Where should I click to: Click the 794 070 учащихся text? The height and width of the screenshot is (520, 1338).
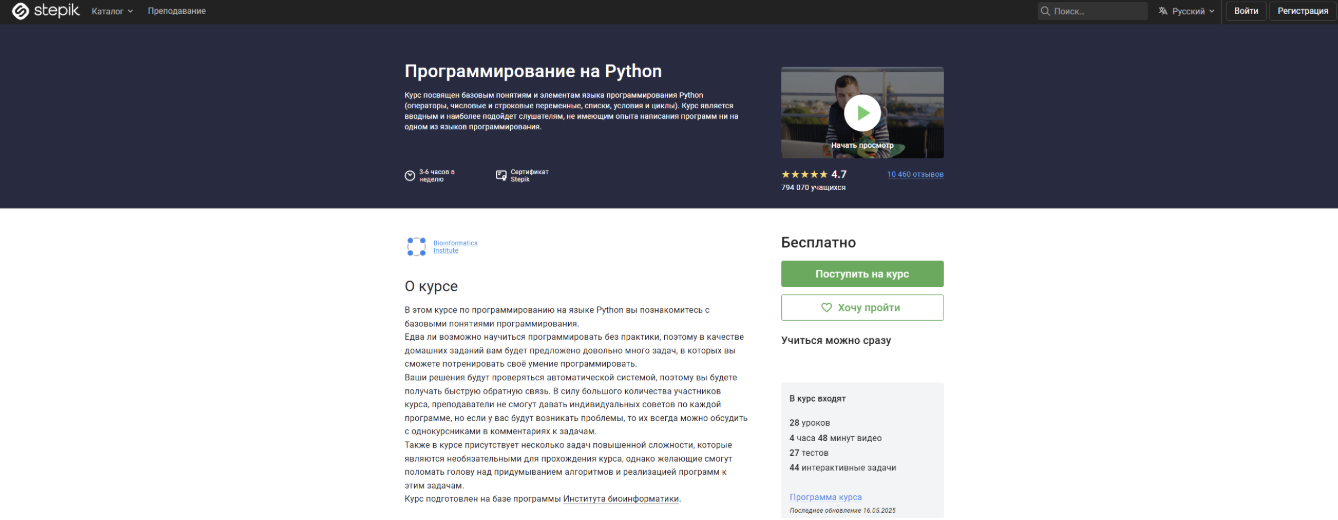click(813, 187)
